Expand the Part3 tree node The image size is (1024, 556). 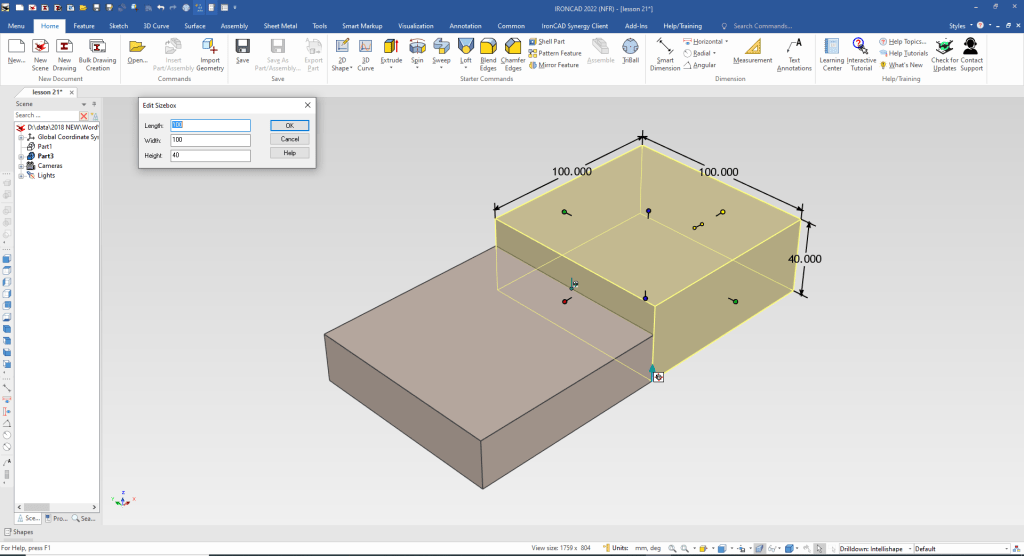pyautogui.click(x=20, y=156)
